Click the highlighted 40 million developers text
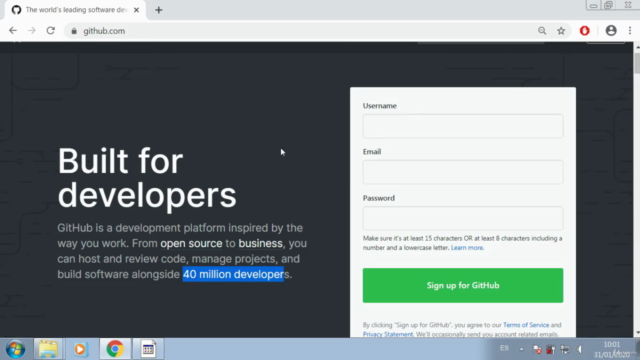The image size is (640, 360). tap(233, 274)
